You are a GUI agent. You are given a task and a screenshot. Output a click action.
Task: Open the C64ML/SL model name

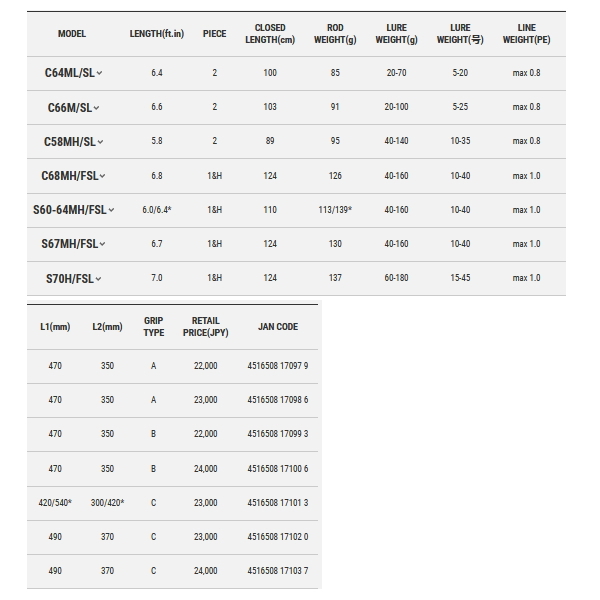point(70,73)
